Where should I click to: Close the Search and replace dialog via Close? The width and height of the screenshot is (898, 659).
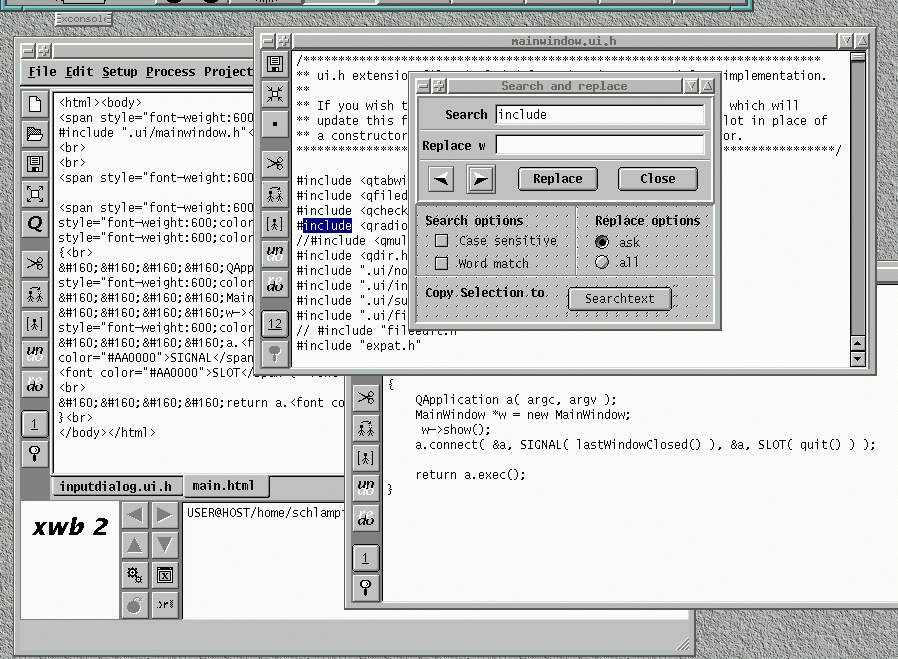tap(658, 179)
